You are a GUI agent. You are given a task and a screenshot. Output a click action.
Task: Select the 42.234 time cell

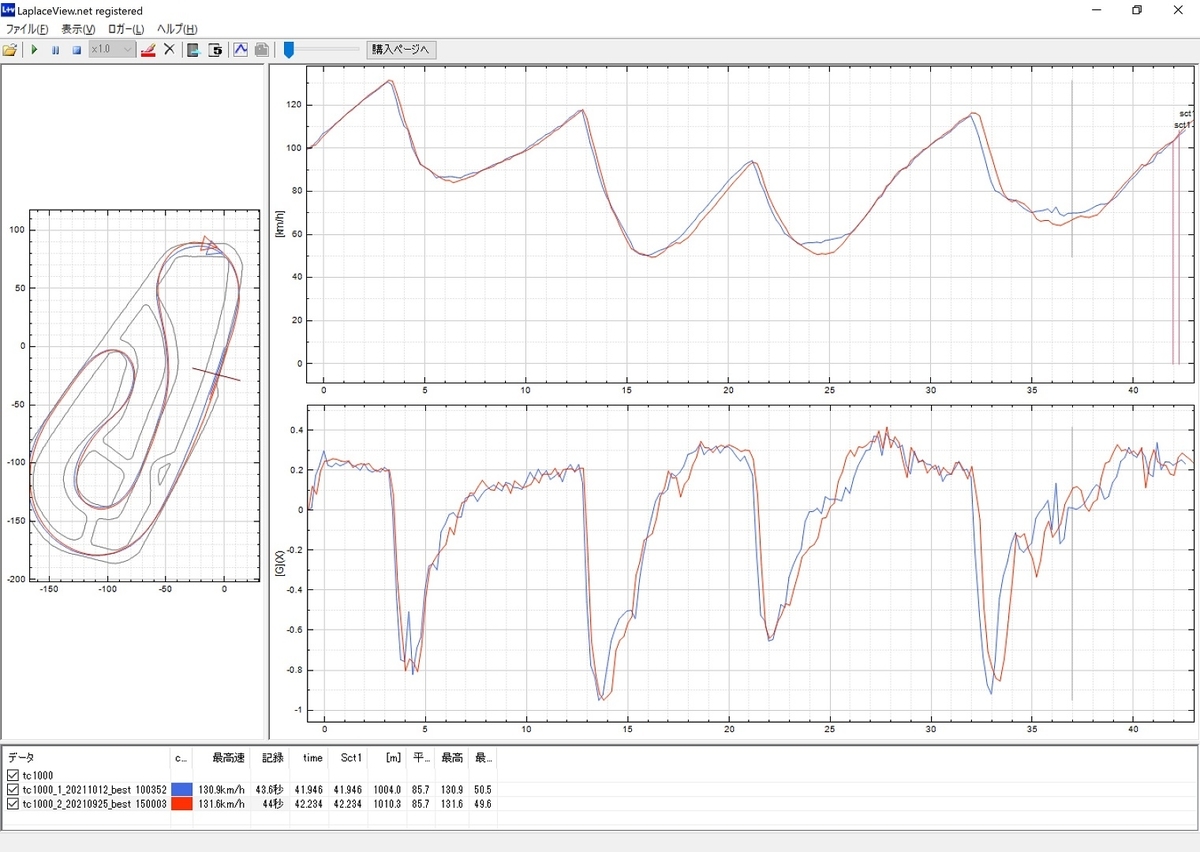(307, 803)
